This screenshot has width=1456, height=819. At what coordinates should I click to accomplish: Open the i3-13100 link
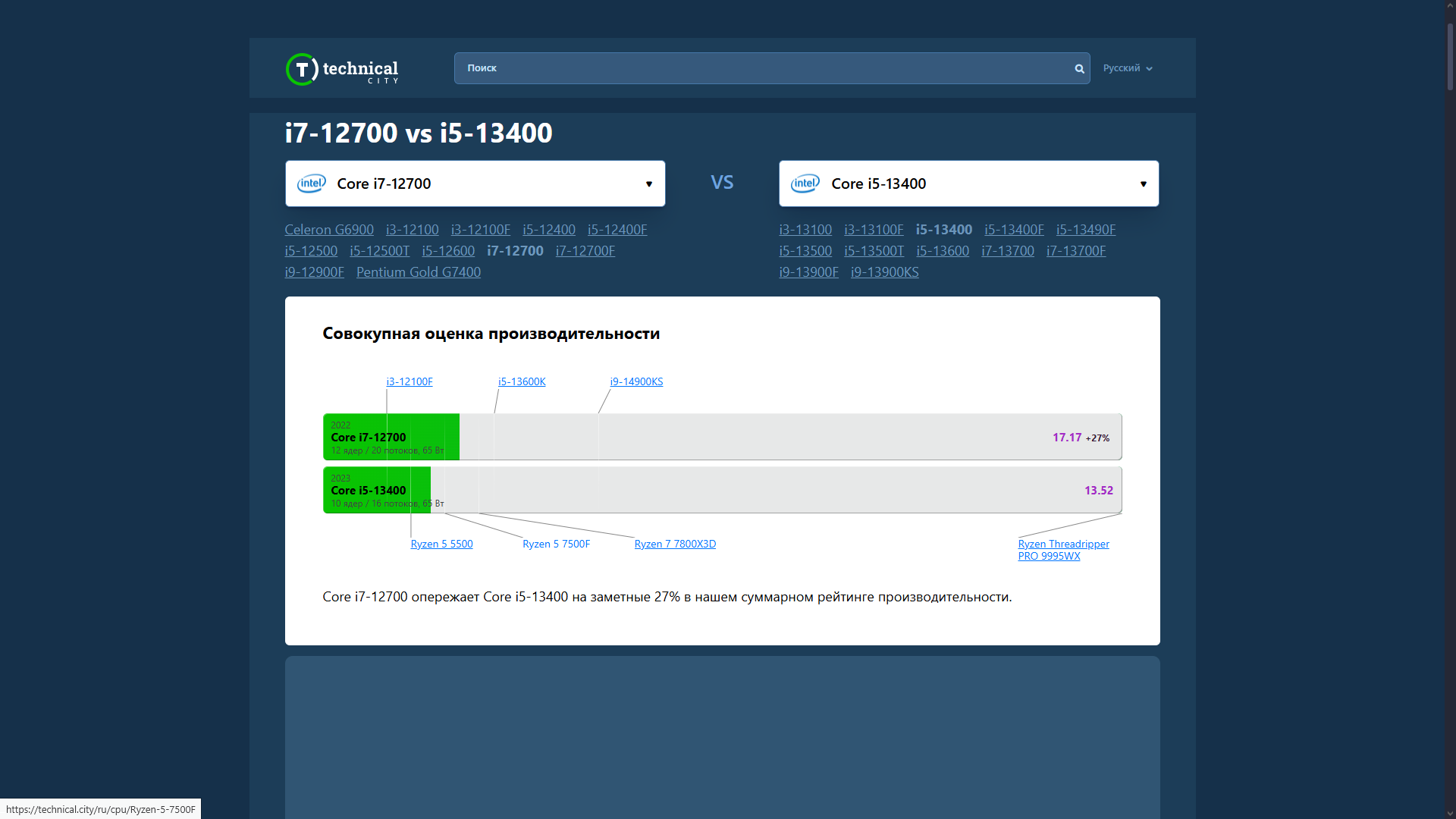tap(805, 230)
